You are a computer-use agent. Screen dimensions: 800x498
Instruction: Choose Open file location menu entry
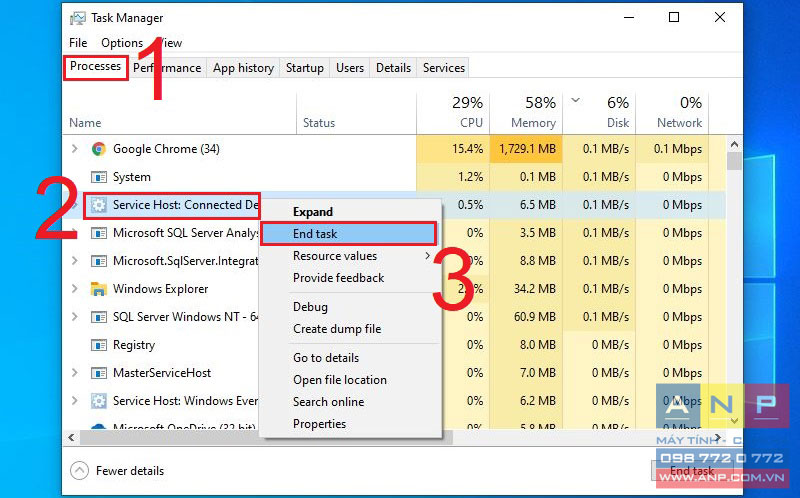point(350,380)
